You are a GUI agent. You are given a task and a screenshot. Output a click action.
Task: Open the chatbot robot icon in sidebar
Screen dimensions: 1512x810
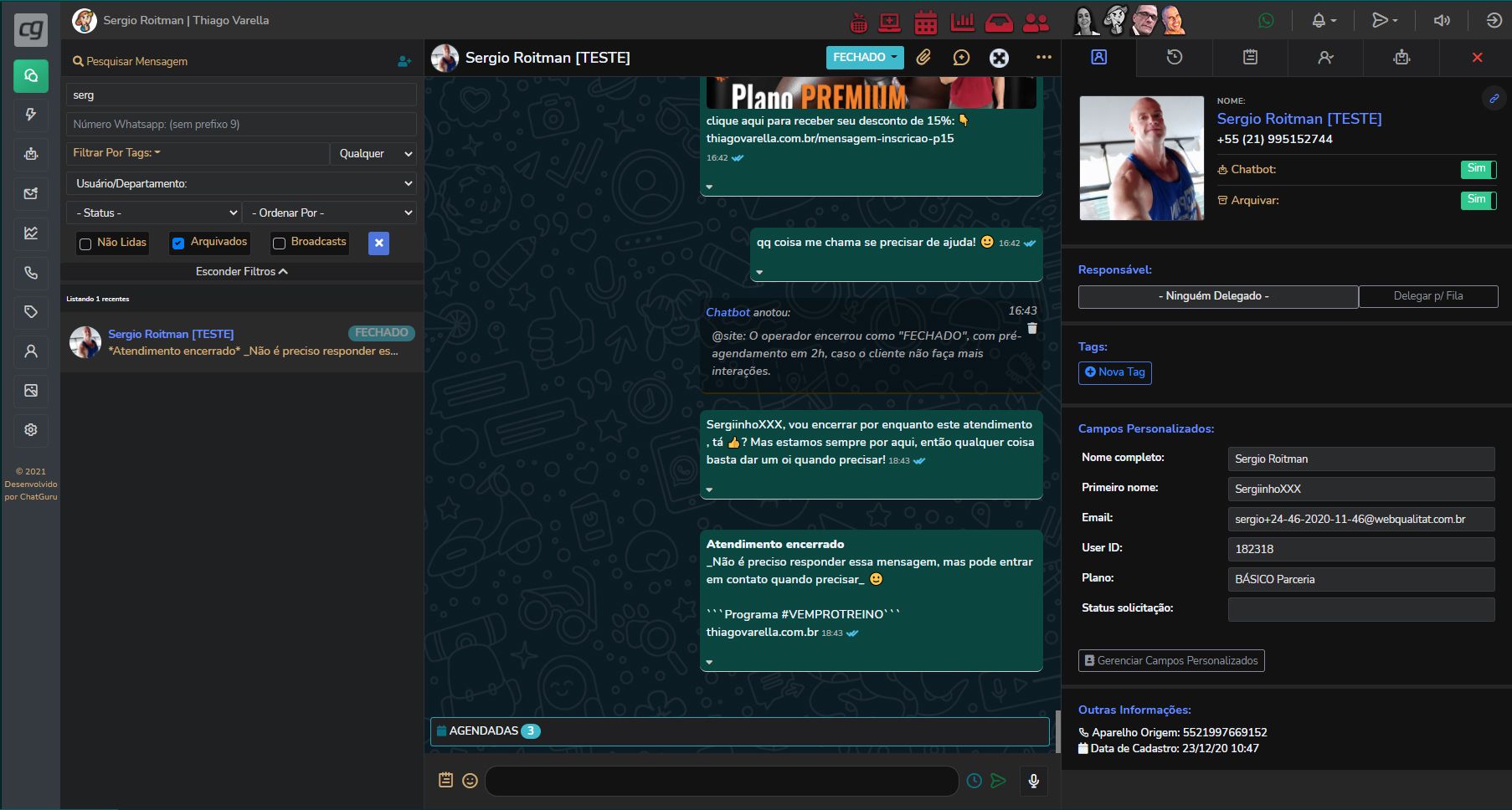click(31, 154)
